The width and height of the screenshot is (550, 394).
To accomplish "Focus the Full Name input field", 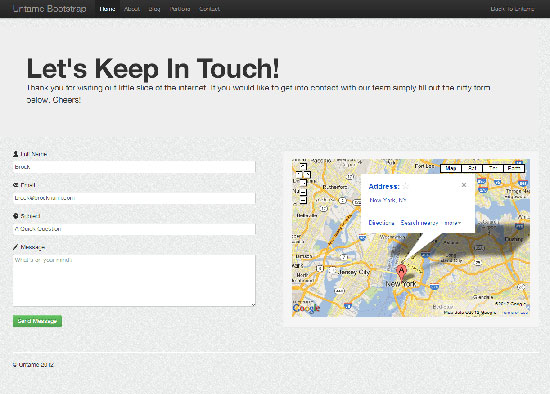I will pyautogui.click(x=134, y=167).
